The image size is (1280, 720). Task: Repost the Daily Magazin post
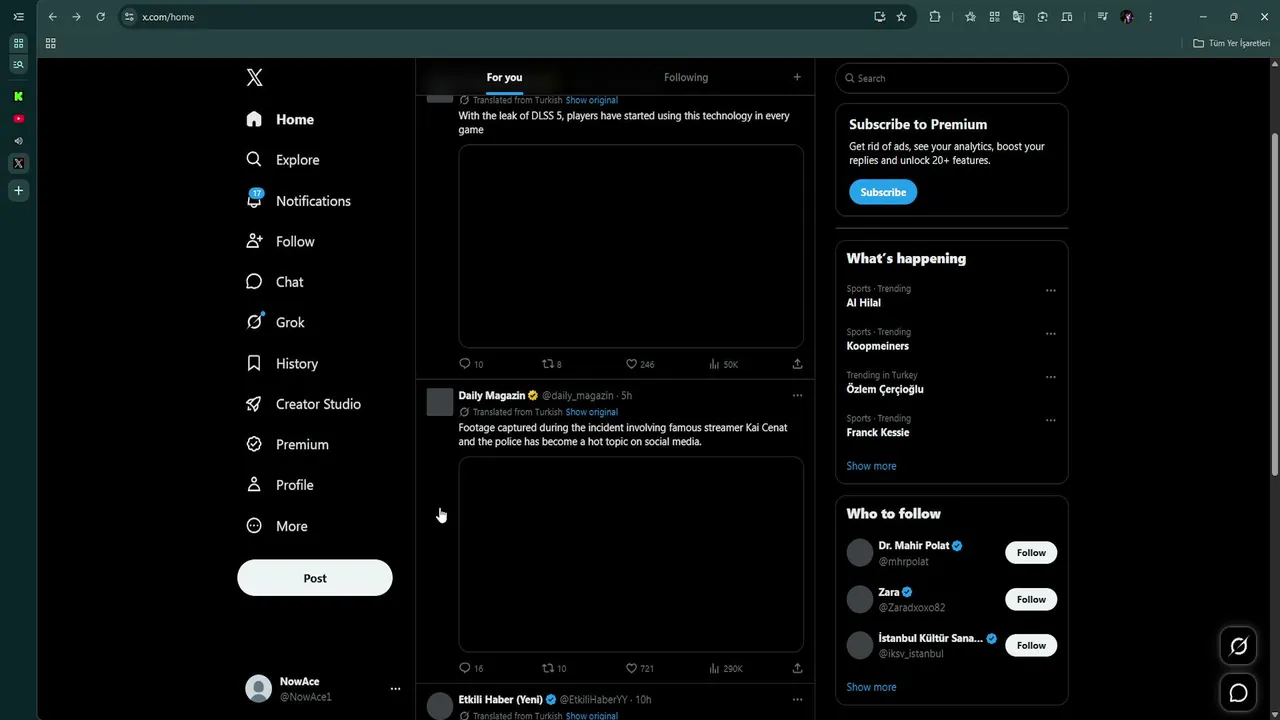(x=554, y=668)
